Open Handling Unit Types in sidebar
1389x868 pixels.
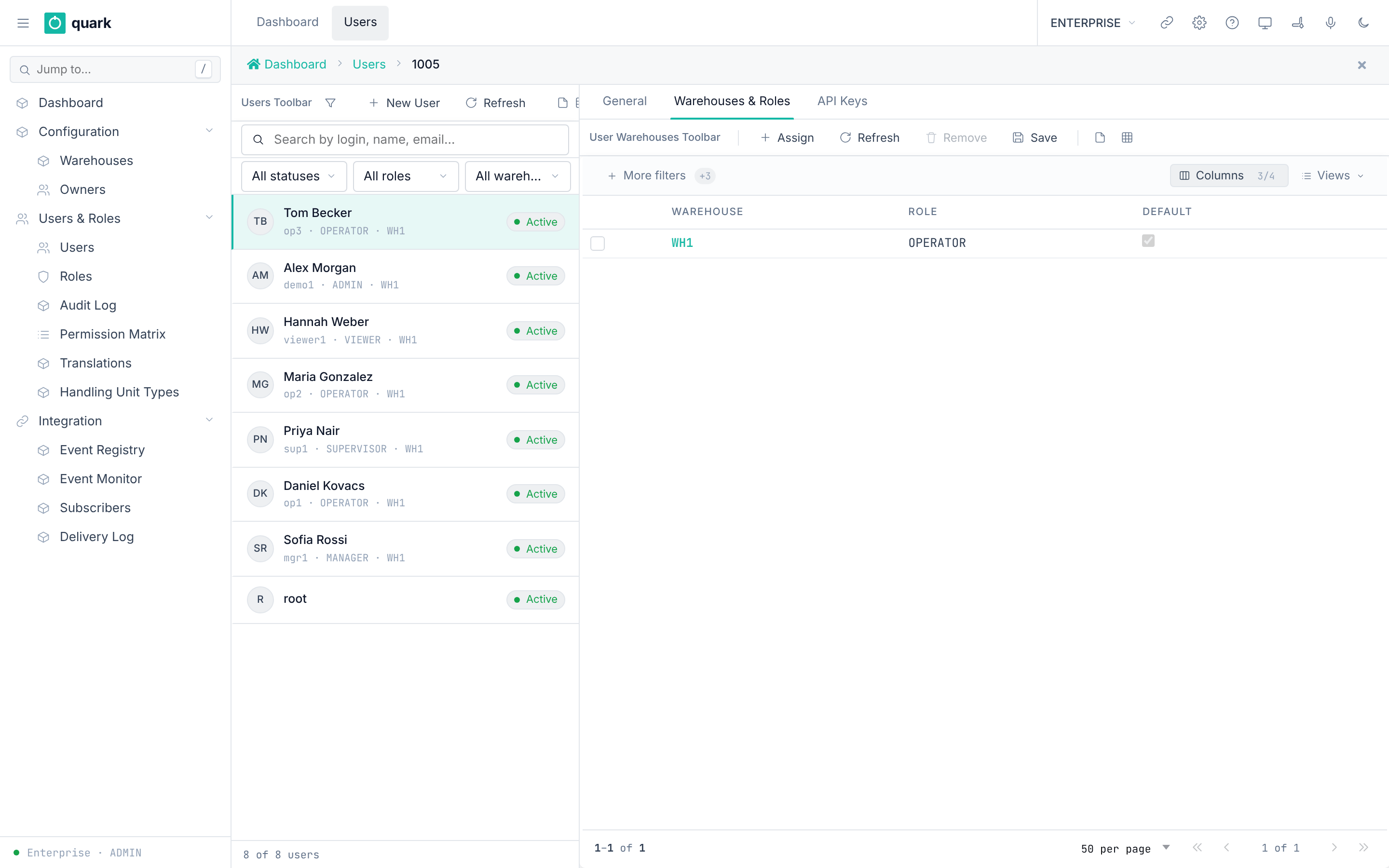(120, 393)
